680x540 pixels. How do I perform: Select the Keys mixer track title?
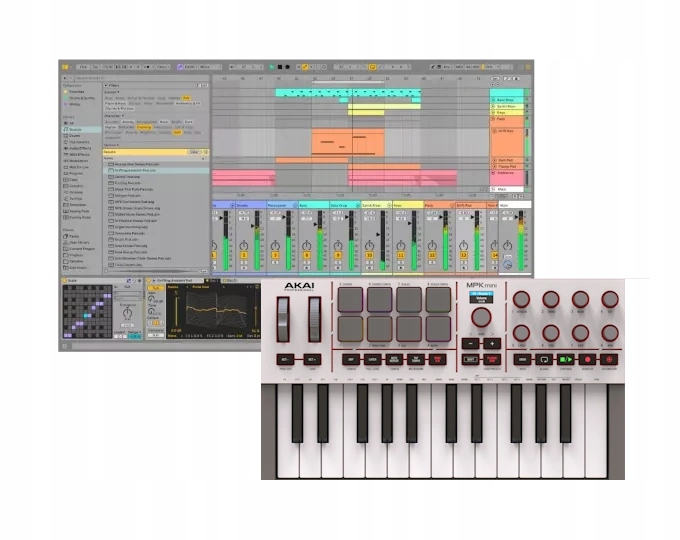coord(408,205)
